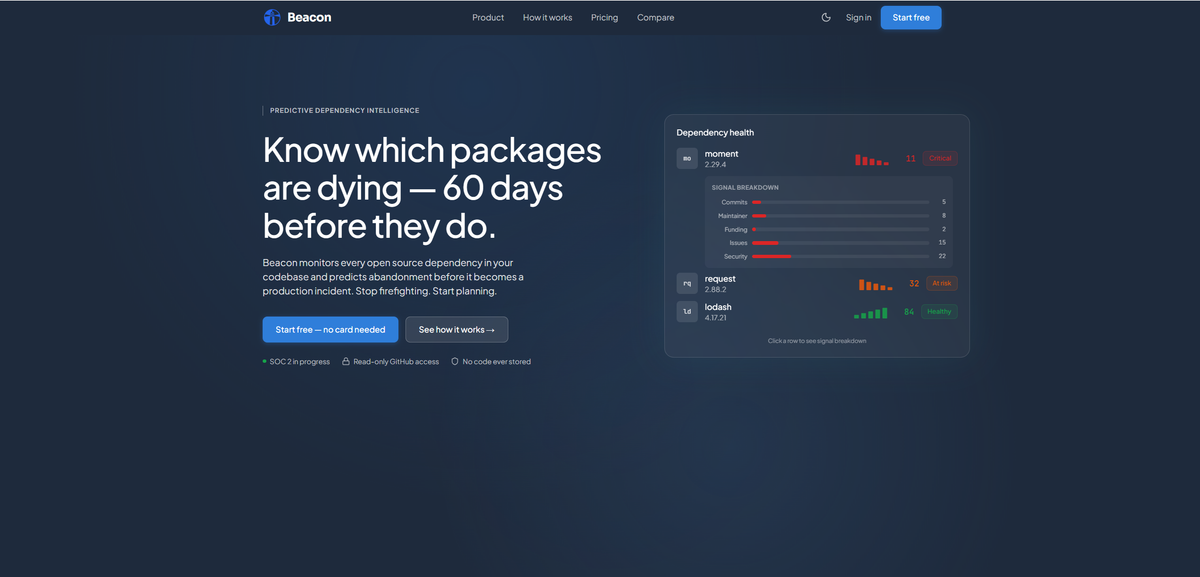1200x577 pixels.
Task: Click the Security signal bar
Action: click(841, 257)
